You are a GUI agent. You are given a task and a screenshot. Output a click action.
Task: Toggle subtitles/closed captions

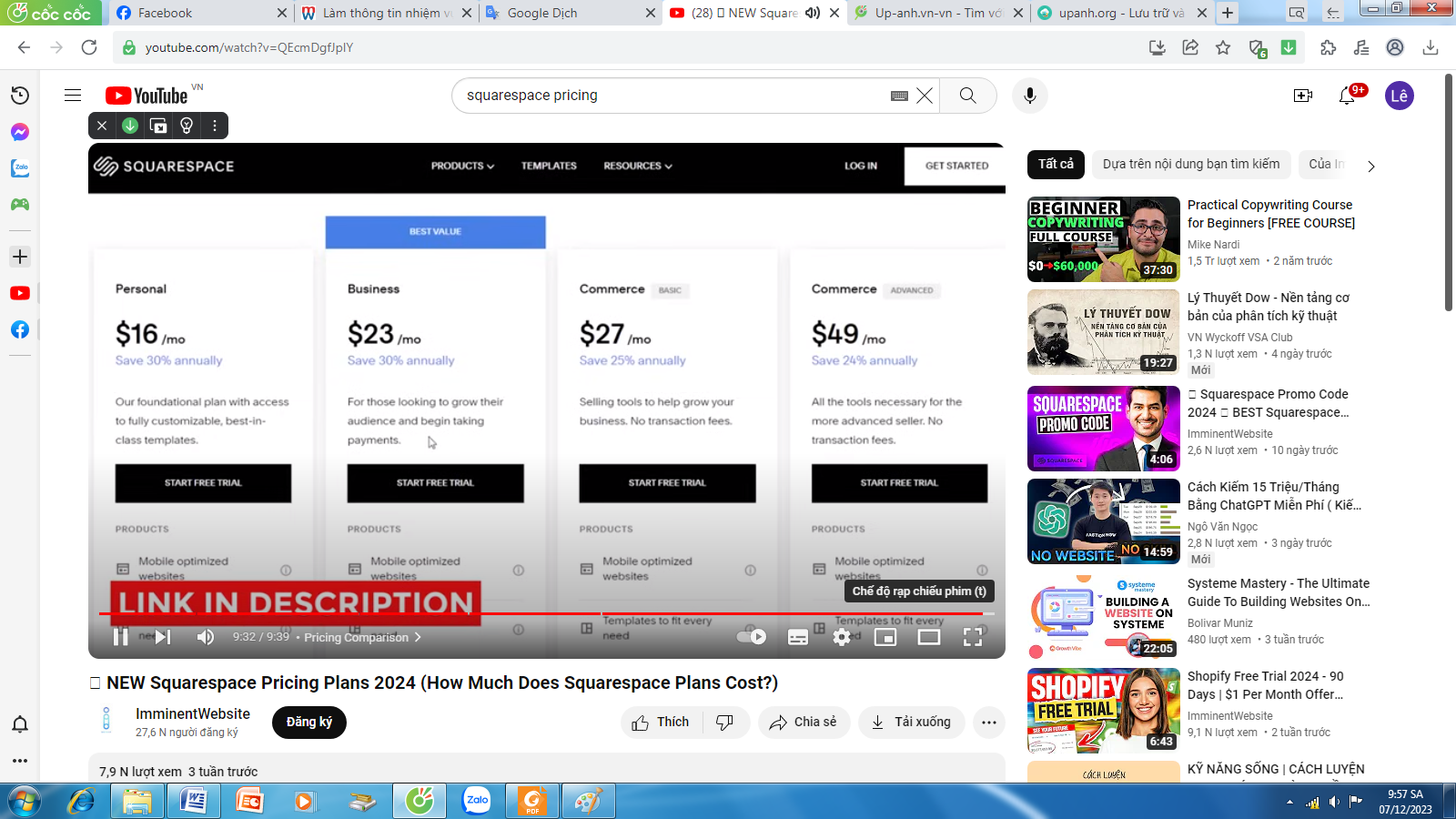tap(798, 637)
